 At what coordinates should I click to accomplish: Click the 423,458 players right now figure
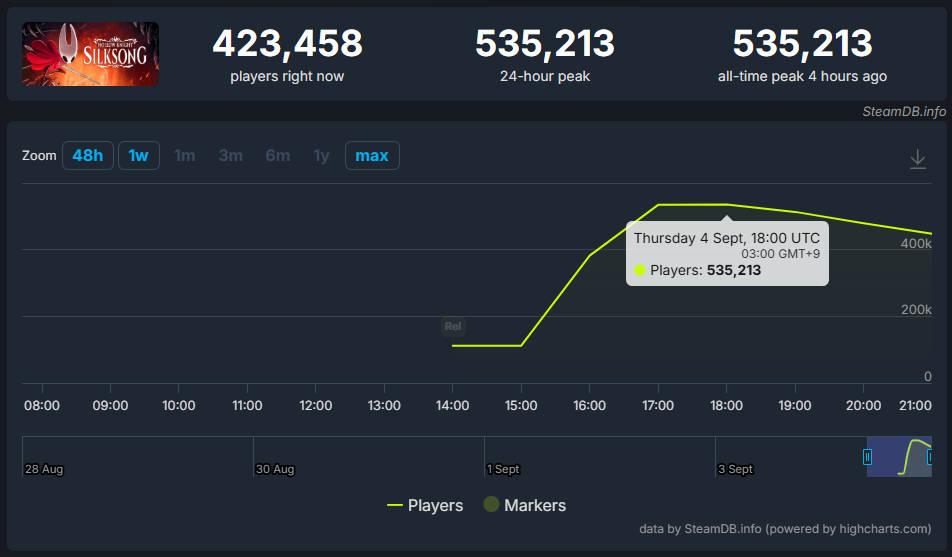coord(287,44)
